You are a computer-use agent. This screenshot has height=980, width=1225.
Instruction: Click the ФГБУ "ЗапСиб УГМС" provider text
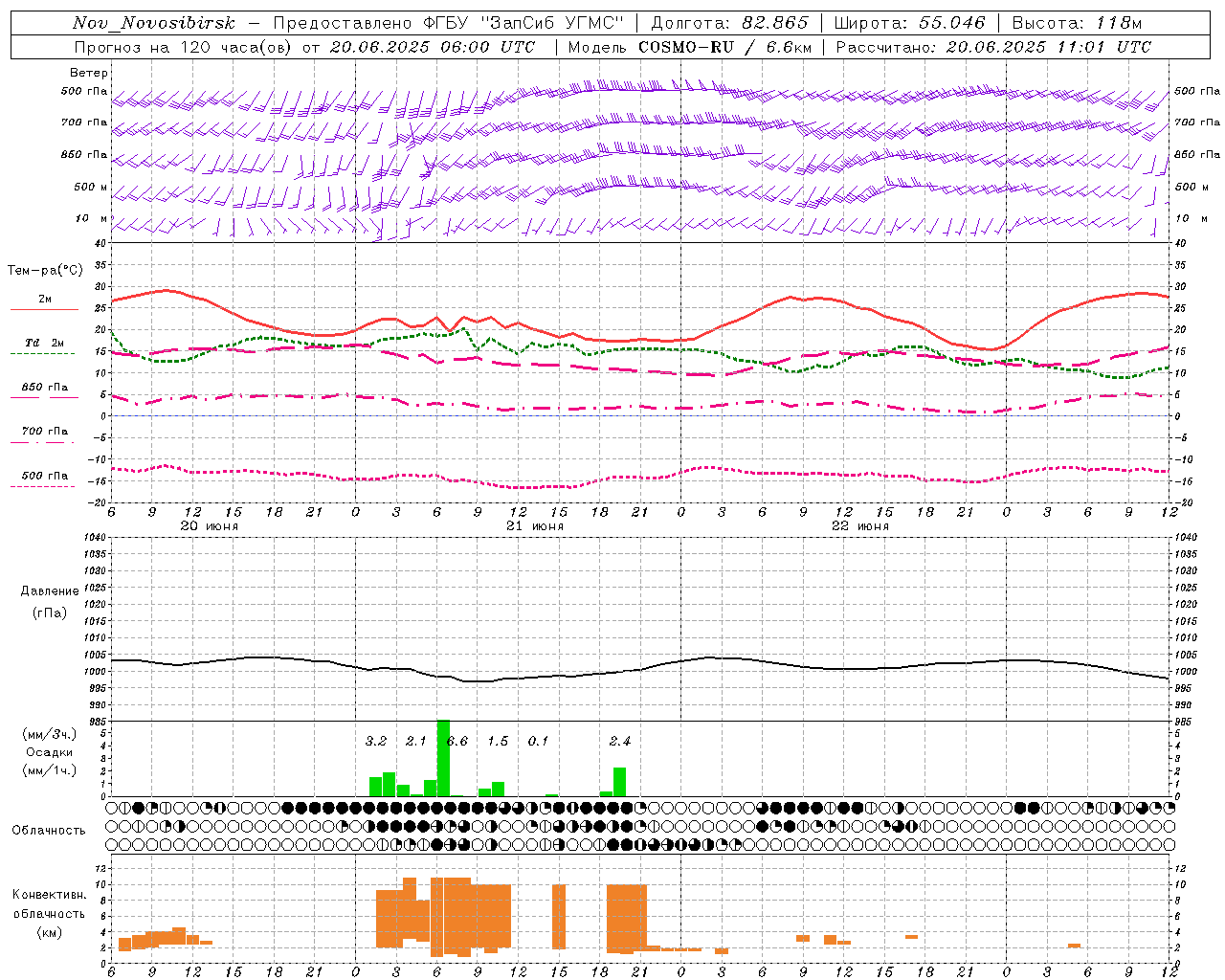pyautogui.click(x=523, y=23)
